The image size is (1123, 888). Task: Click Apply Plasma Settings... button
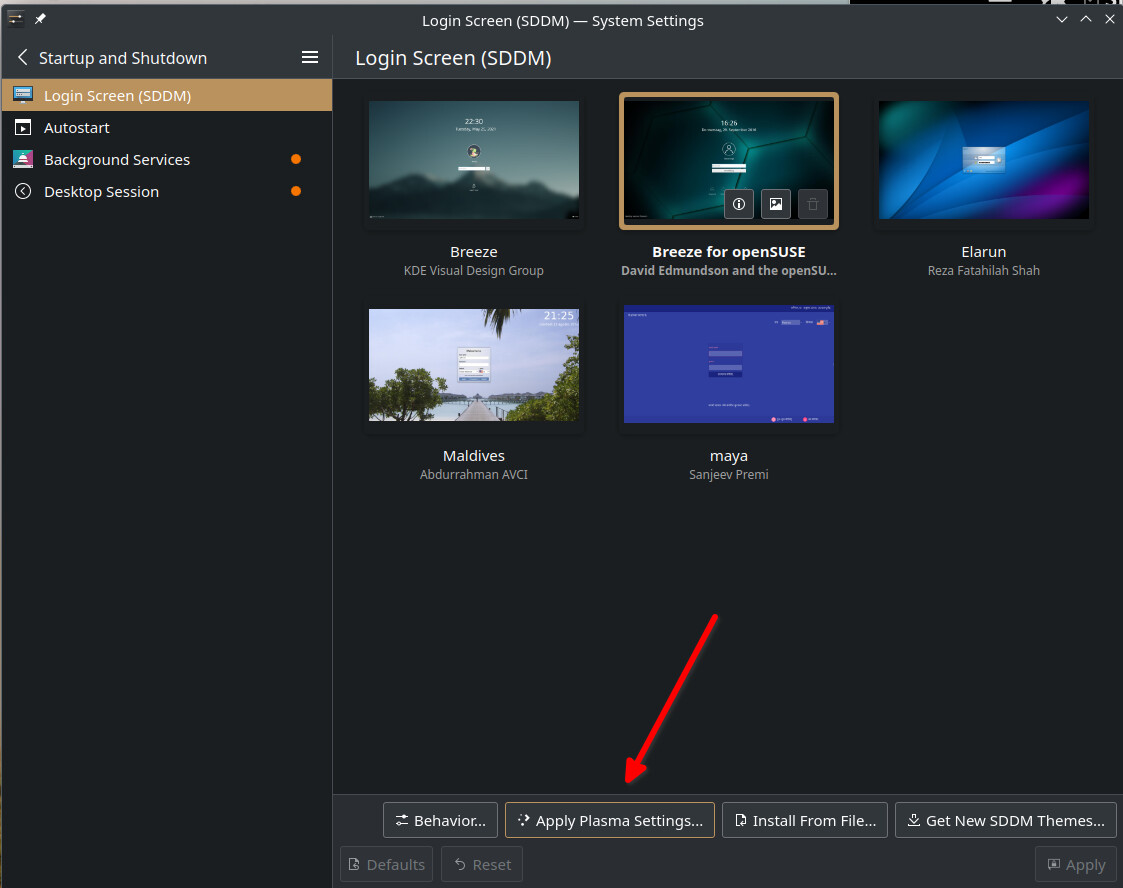(x=609, y=820)
